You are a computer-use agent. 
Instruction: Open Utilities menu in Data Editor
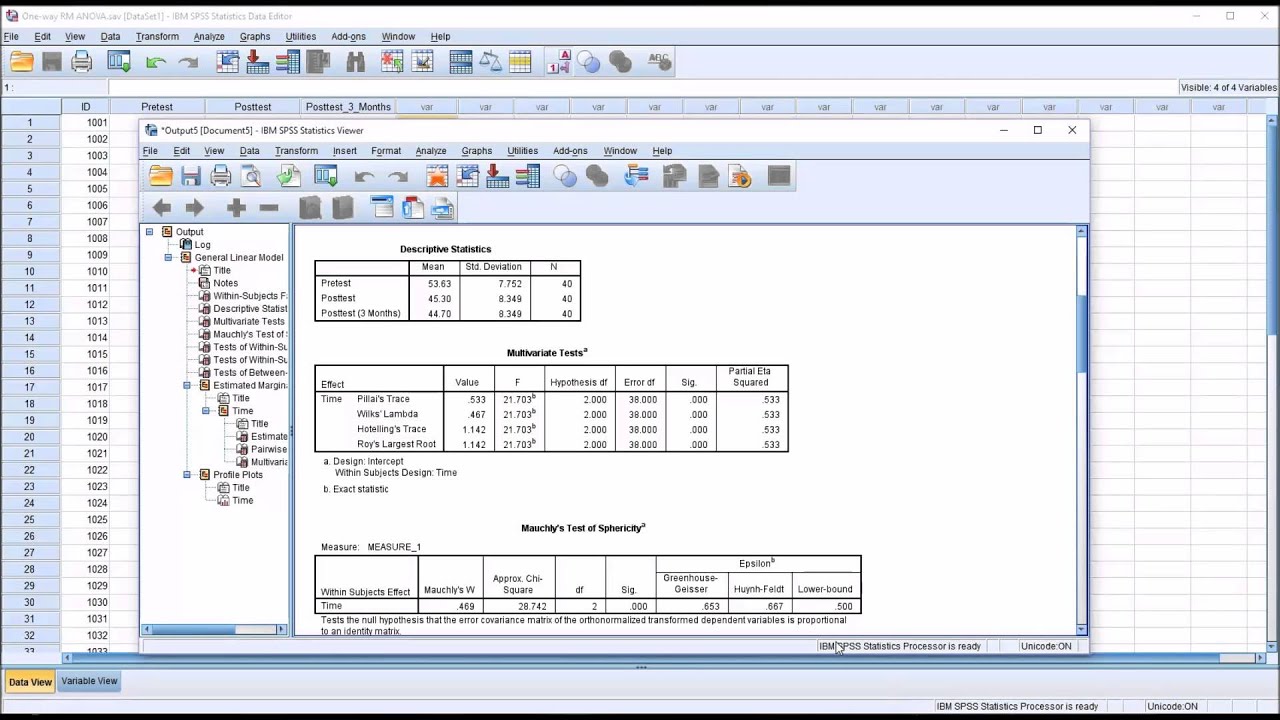[x=301, y=37]
